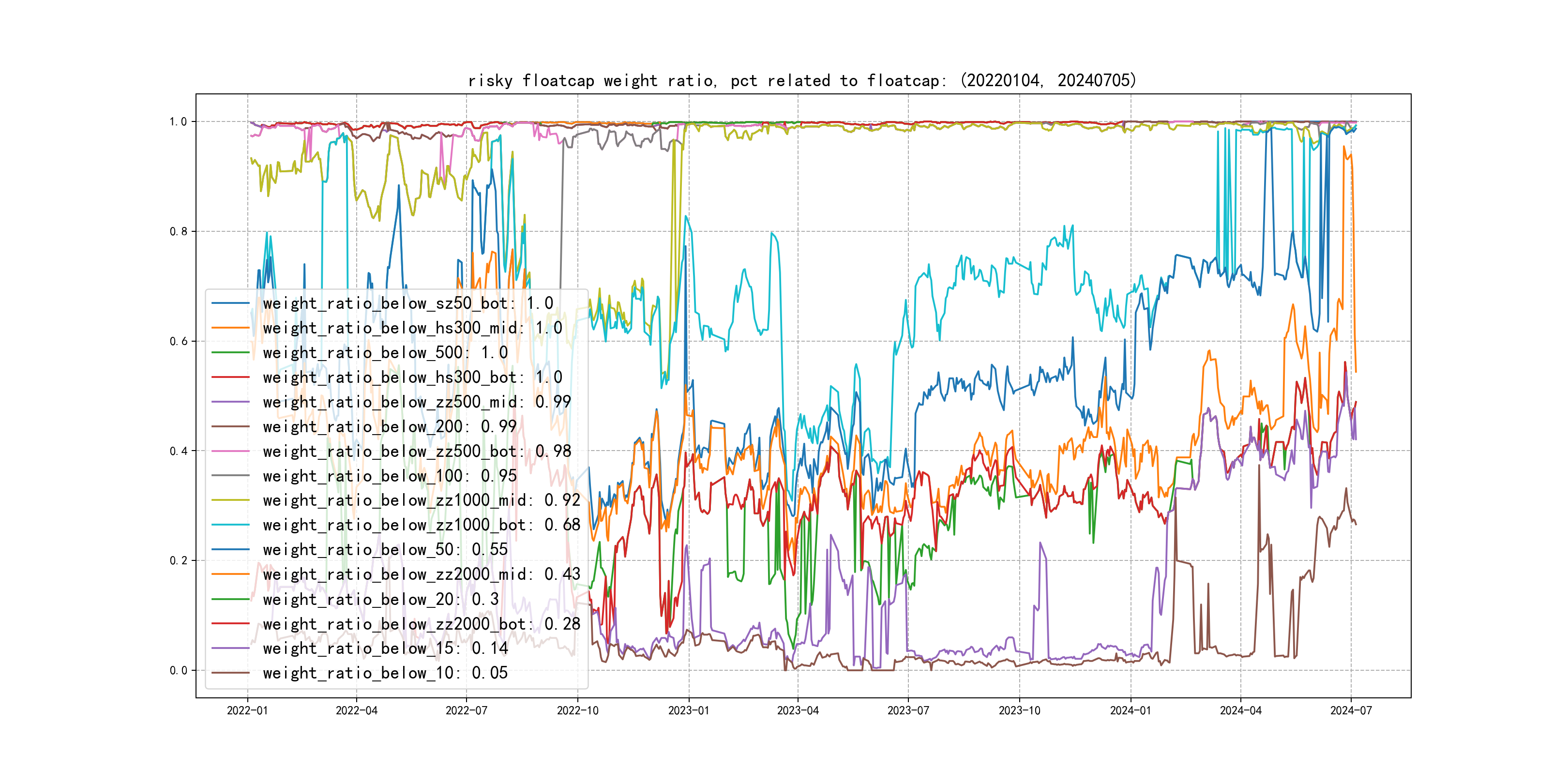Viewport: 1568px width, 784px height.
Task: Click the 0.8 y-axis tick label
Action: (x=179, y=231)
